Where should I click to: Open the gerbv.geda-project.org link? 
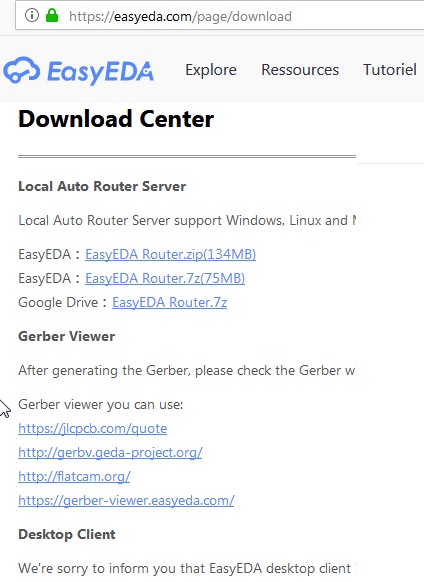pyautogui.click(x=110, y=452)
